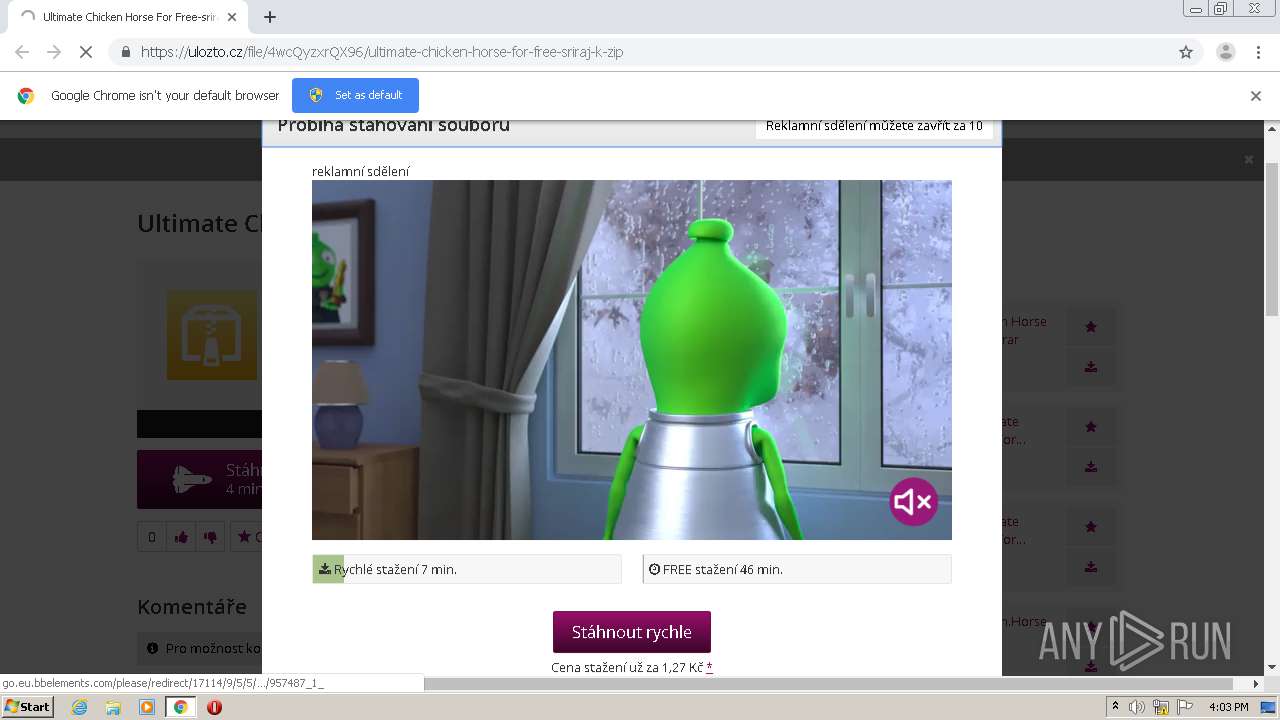The height and width of the screenshot is (720, 1280).
Task: Open a new tab with the plus button
Action: click(x=270, y=17)
